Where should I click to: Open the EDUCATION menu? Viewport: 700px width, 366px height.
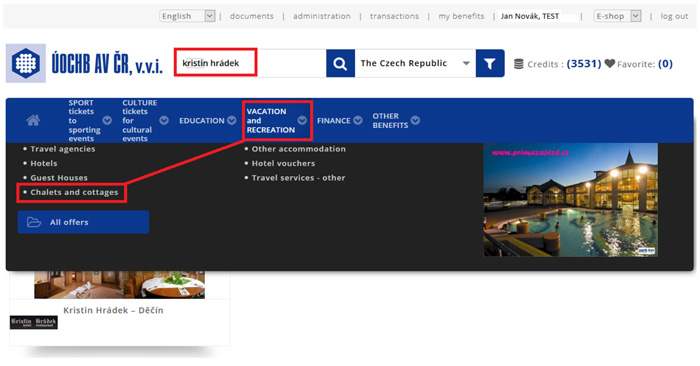(x=202, y=121)
